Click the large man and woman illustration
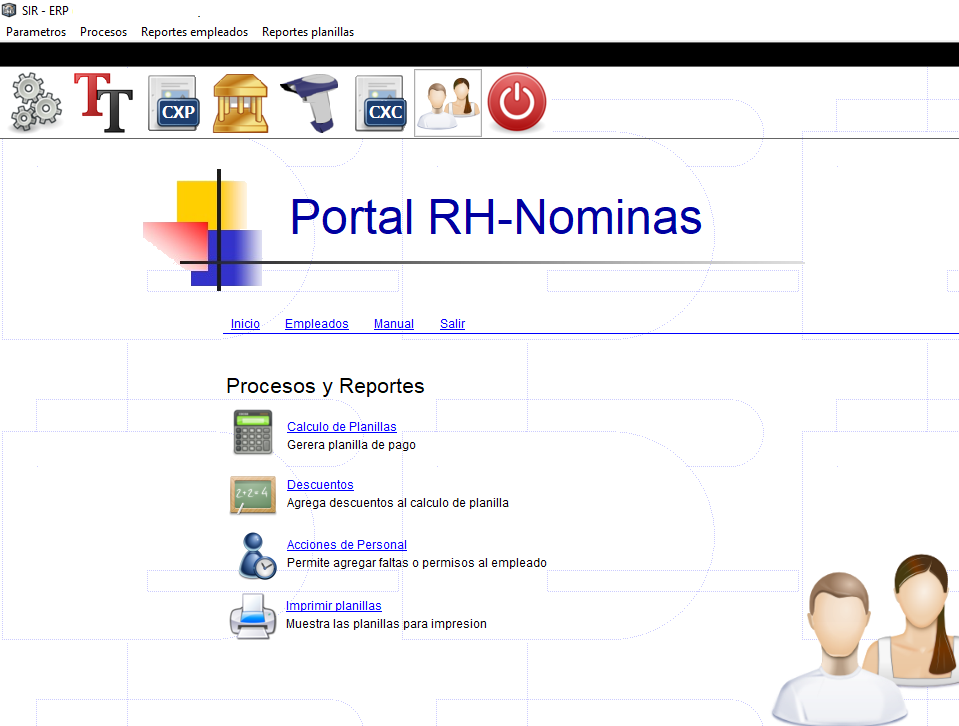This screenshot has height=726, width=959. point(865,639)
